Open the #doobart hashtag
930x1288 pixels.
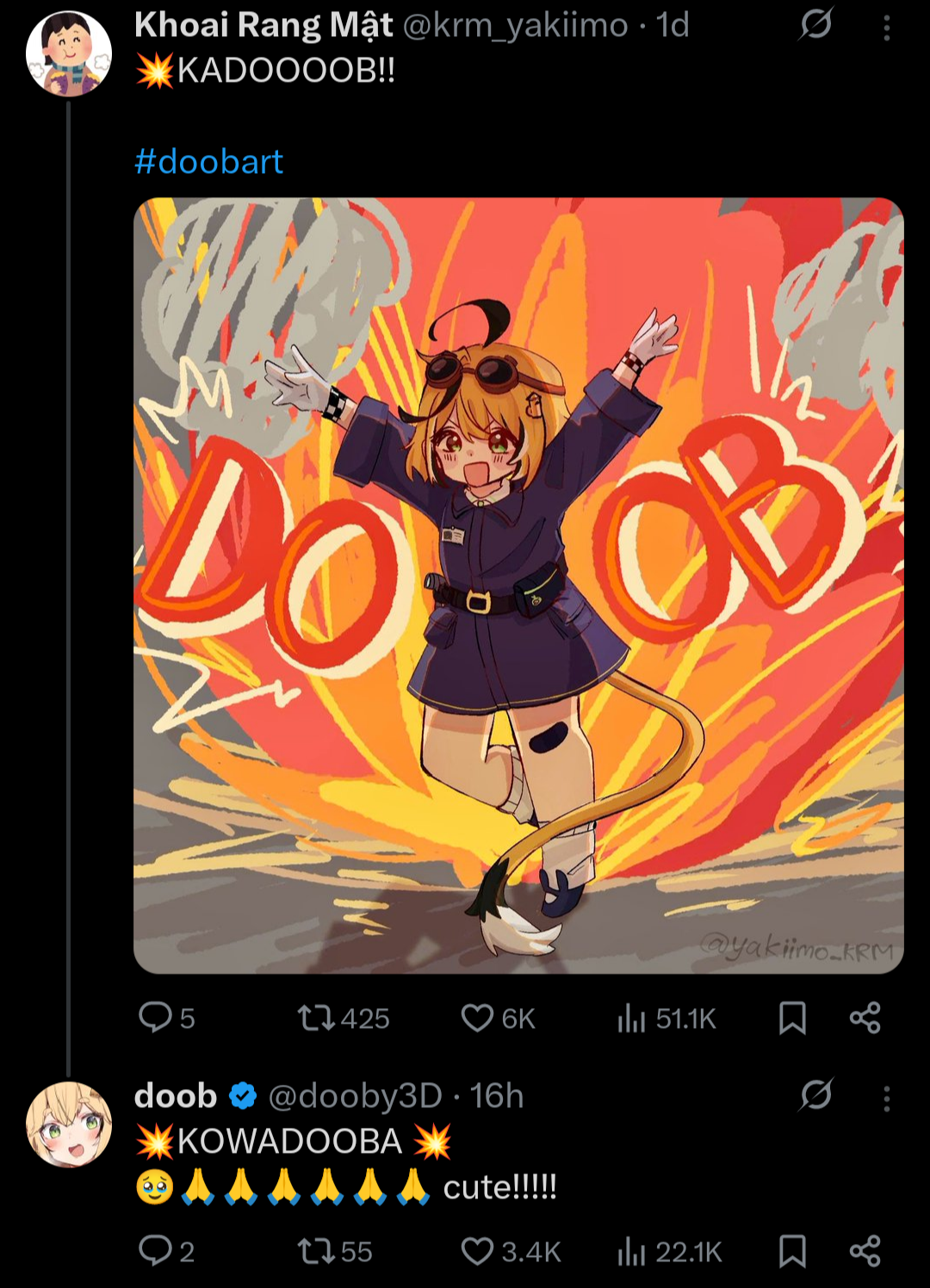(208, 161)
